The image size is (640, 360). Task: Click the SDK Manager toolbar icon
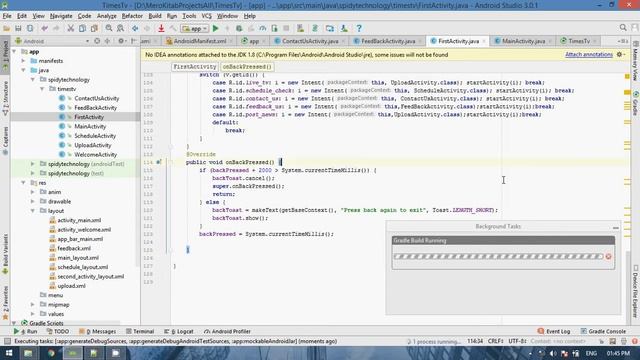(344, 28)
